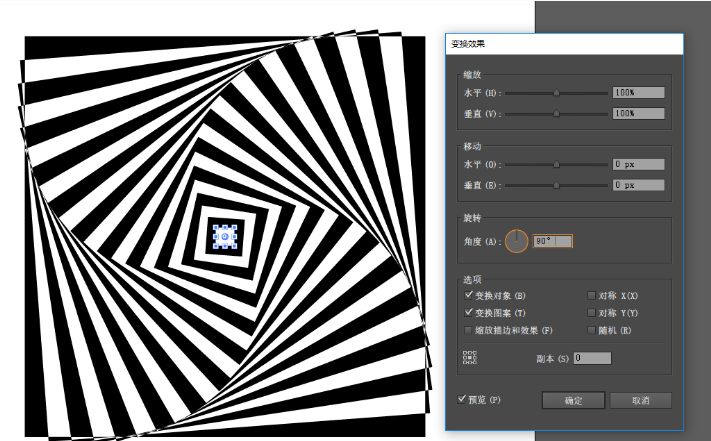Click the 取消 cancel button

click(641, 401)
